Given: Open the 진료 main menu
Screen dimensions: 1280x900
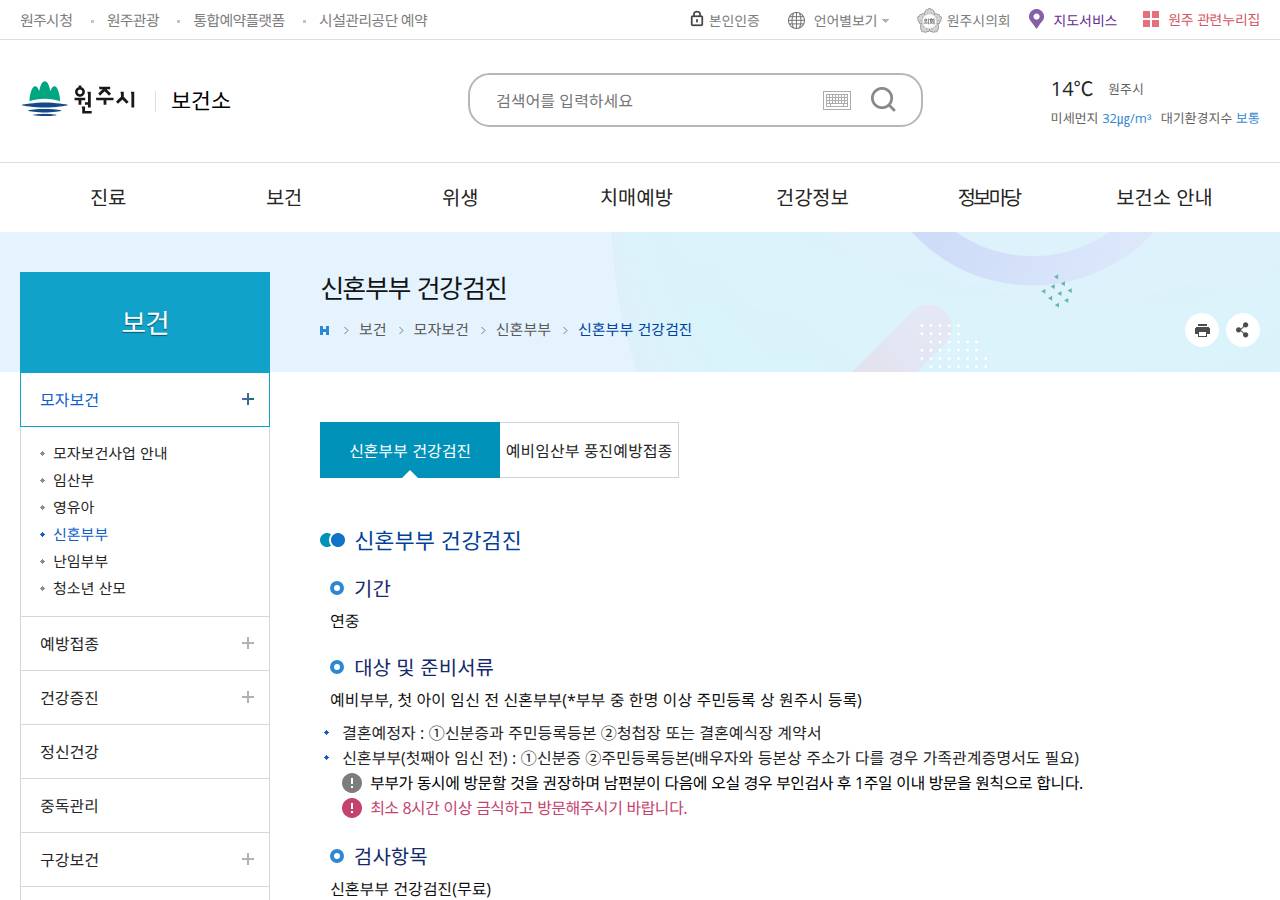Looking at the screenshot, I should coord(108,197).
